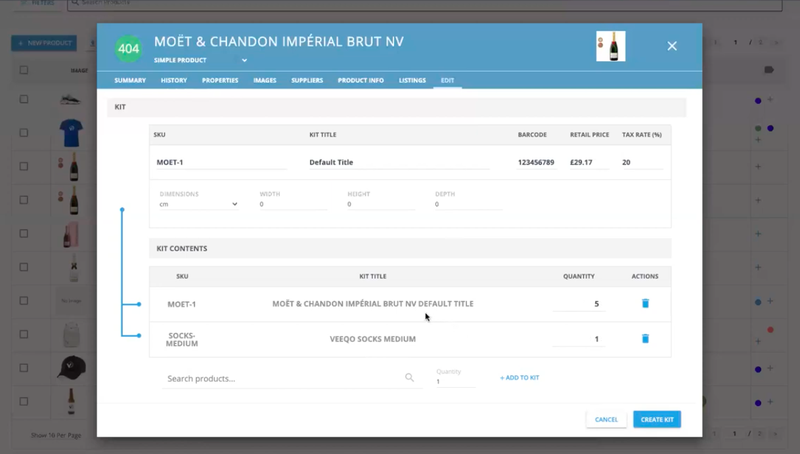Screen dimensions: 800x454
Task: Tick checkbox beside pink champagne box row
Action: coord(24,233)
